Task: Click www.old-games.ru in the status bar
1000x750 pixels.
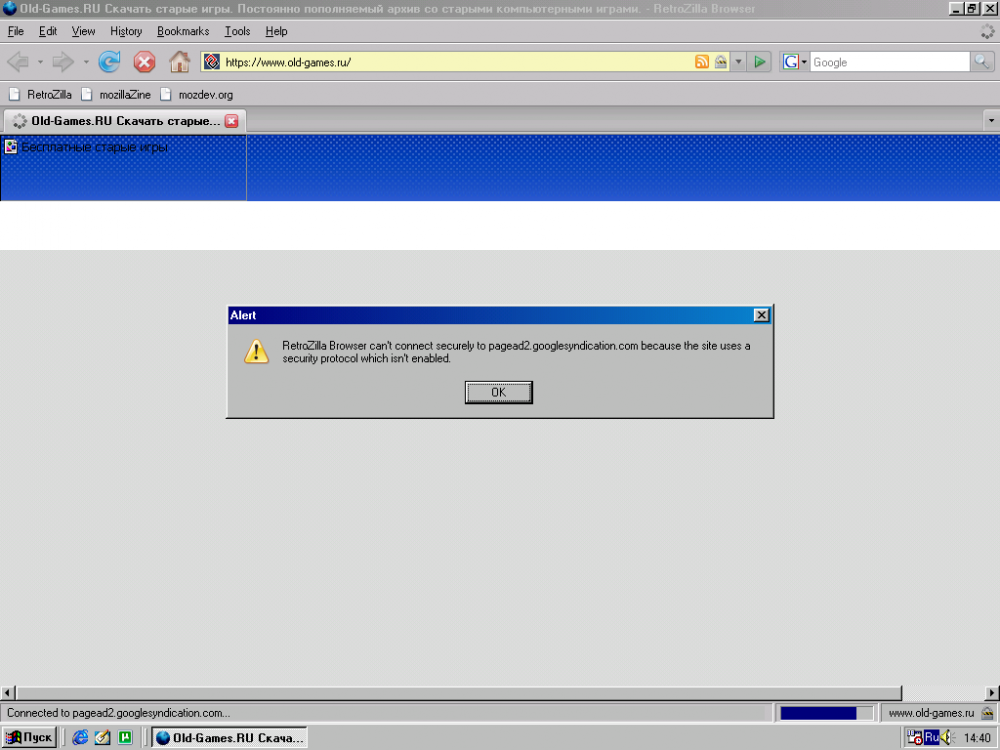Action: [931, 713]
